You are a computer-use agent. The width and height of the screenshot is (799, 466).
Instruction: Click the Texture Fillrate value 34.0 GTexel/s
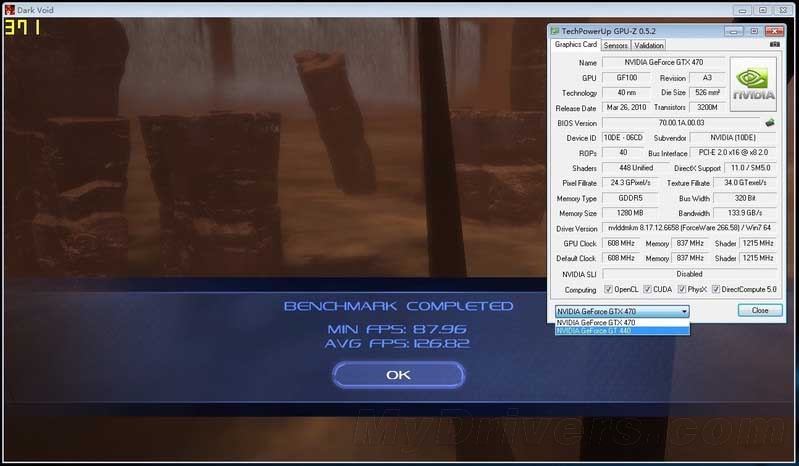tap(745, 183)
